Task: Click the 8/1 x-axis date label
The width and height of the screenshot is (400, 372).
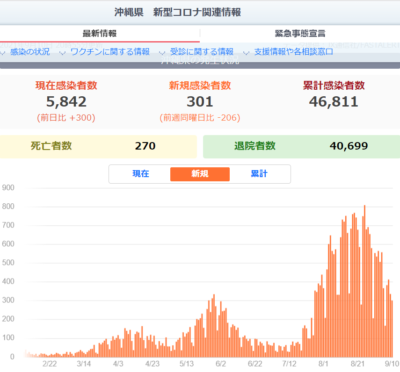Action: click(323, 364)
